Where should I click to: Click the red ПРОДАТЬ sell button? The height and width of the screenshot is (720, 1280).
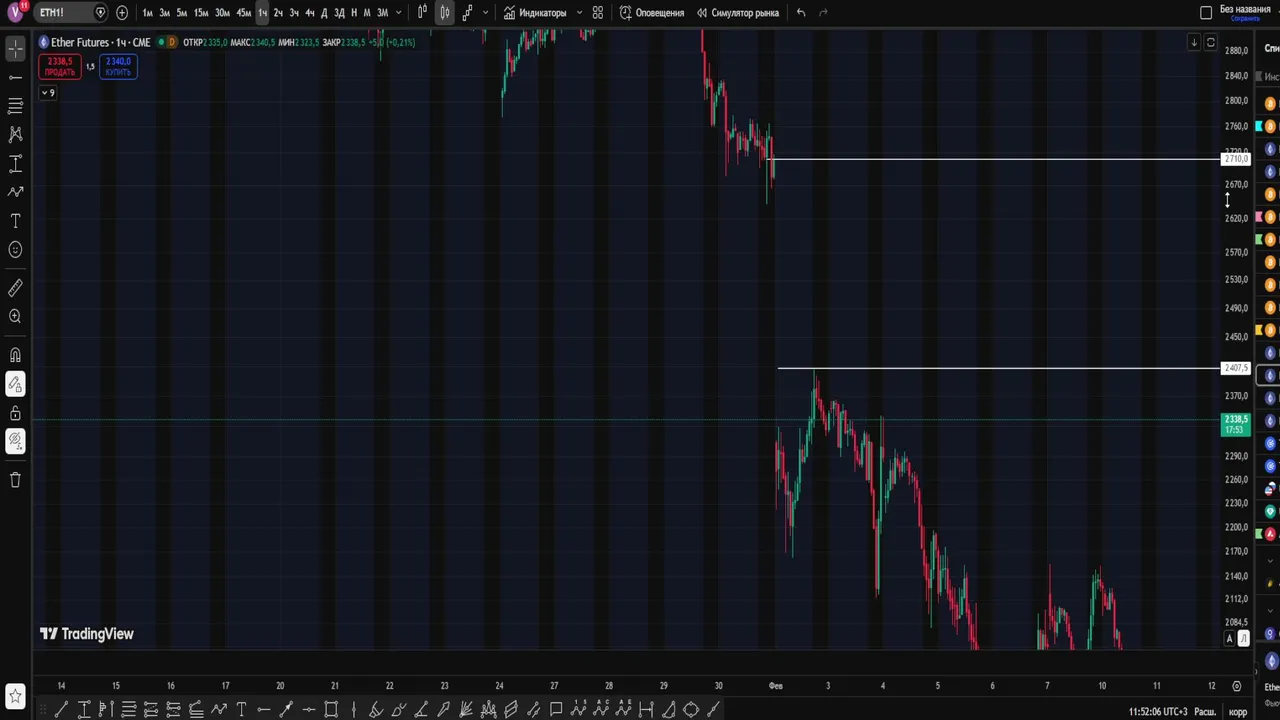pyautogui.click(x=59, y=67)
